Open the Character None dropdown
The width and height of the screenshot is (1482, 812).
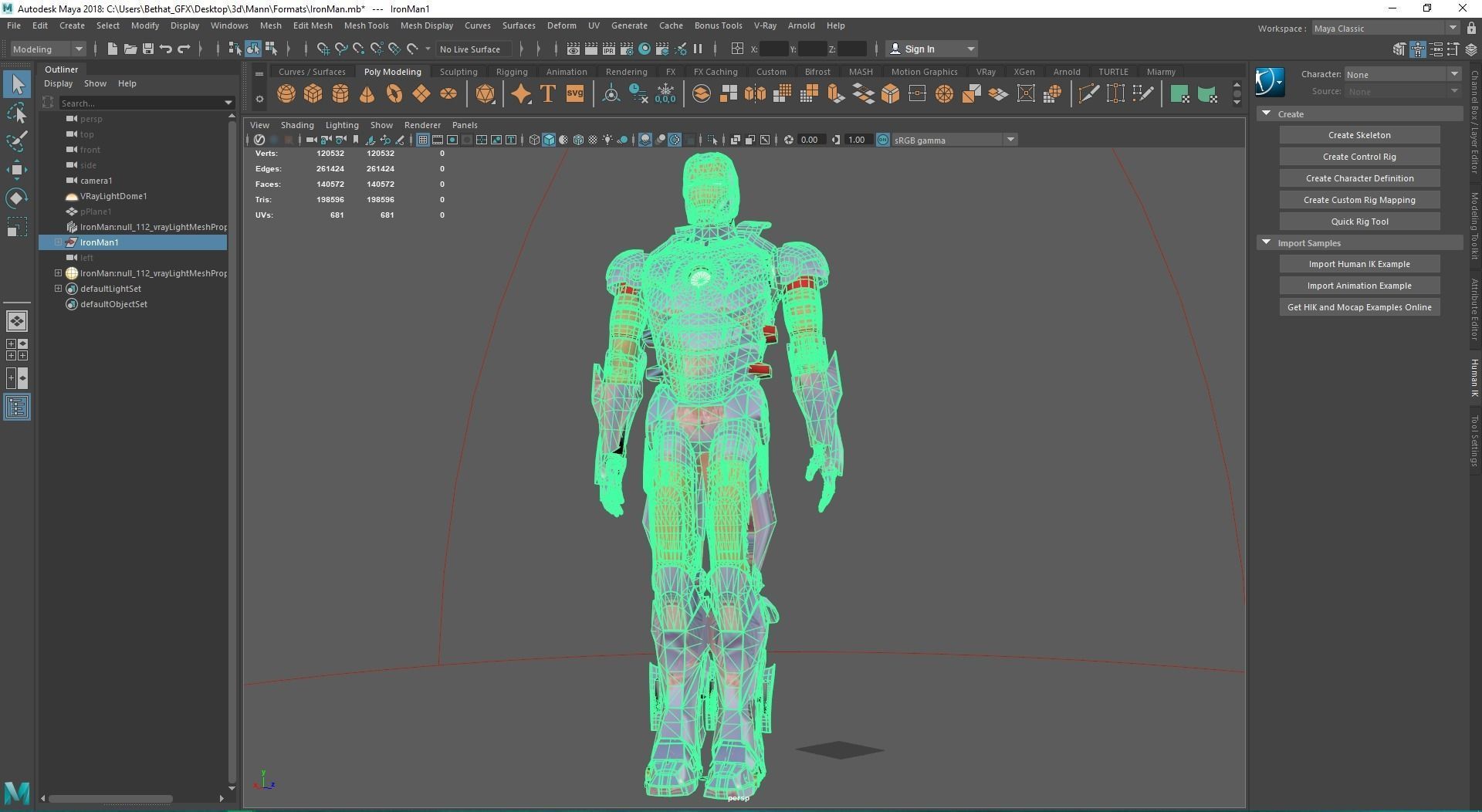pos(1402,75)
